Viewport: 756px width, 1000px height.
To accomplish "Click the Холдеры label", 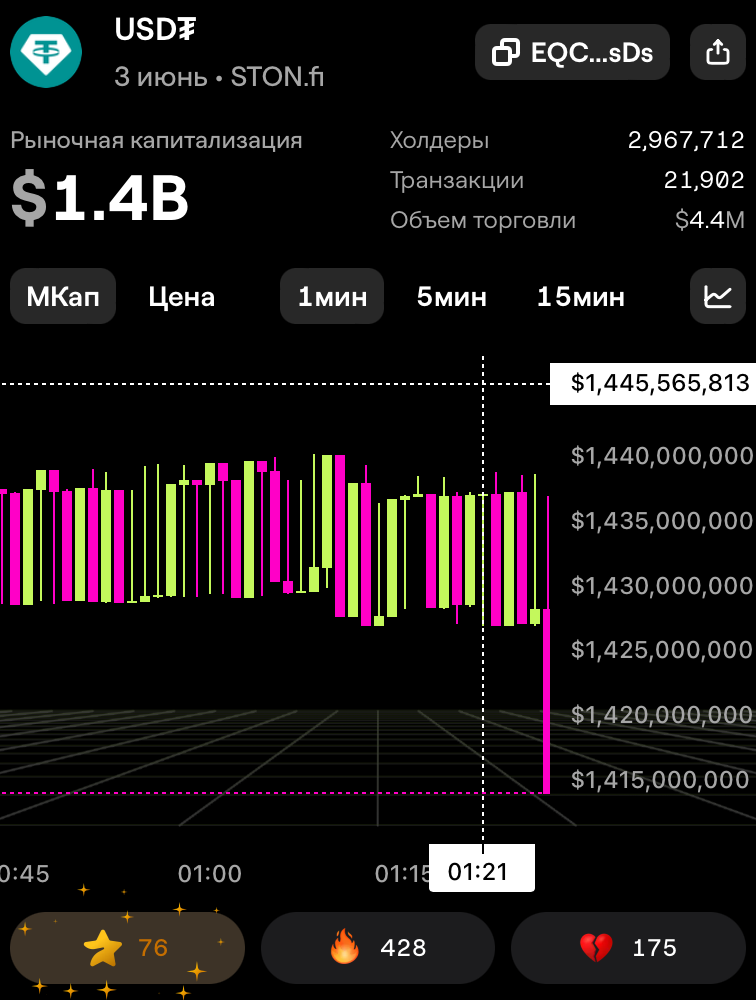I will [440, 140].
